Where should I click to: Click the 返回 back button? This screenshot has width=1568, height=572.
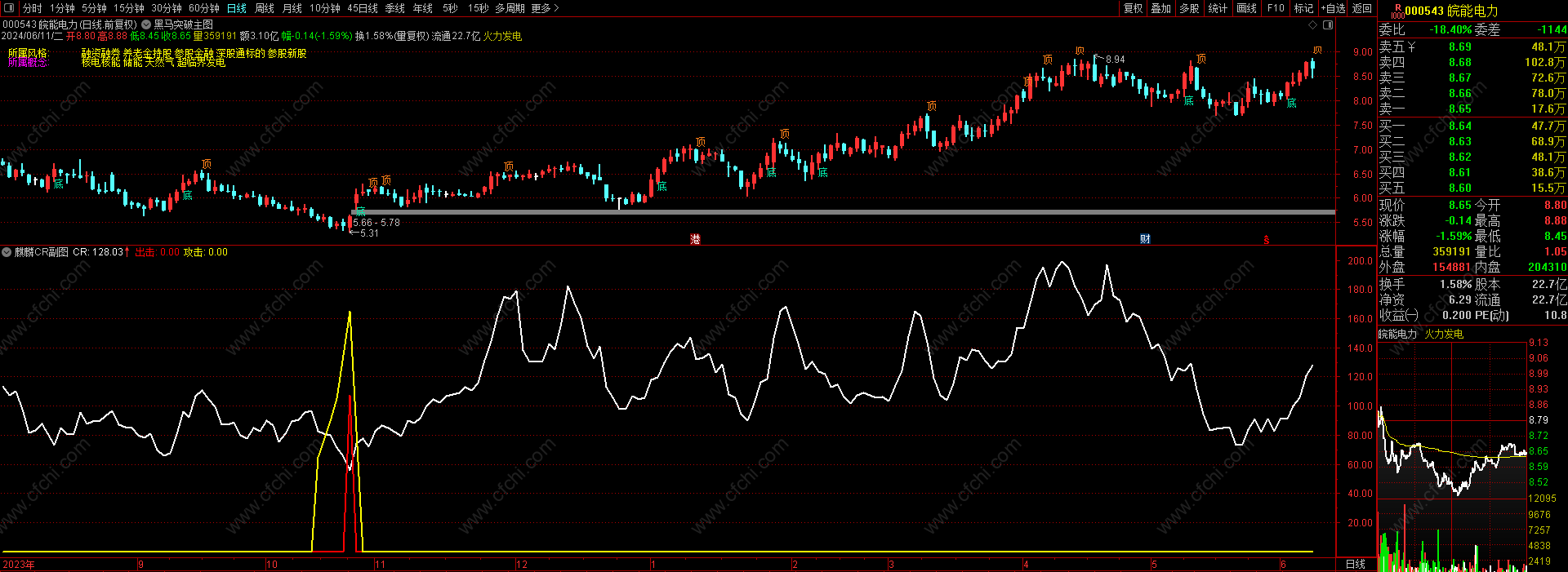(x=1362, y=8)
